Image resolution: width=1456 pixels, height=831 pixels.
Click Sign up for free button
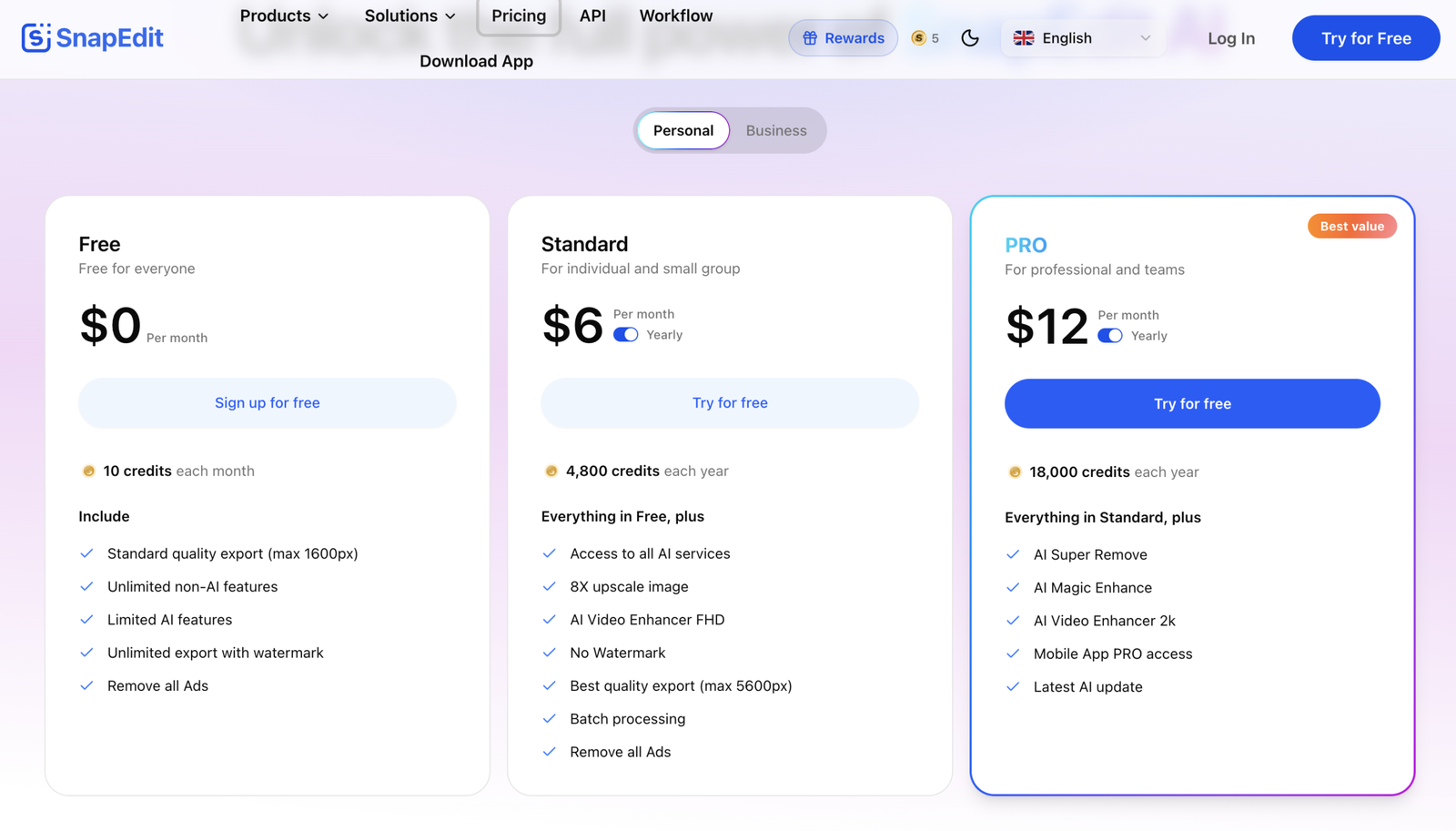pos(268,403)
